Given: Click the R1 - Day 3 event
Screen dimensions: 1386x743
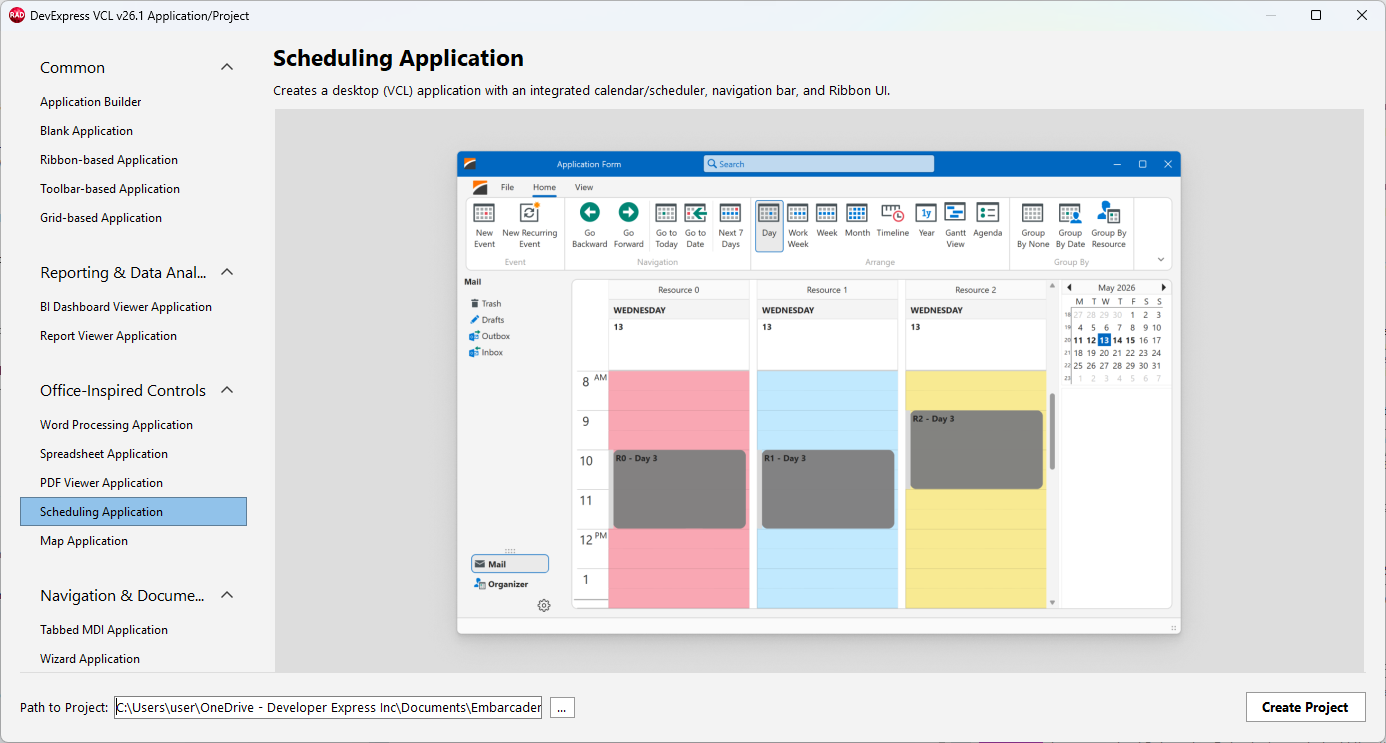Looking at the screenshot, I should [828, 489].
